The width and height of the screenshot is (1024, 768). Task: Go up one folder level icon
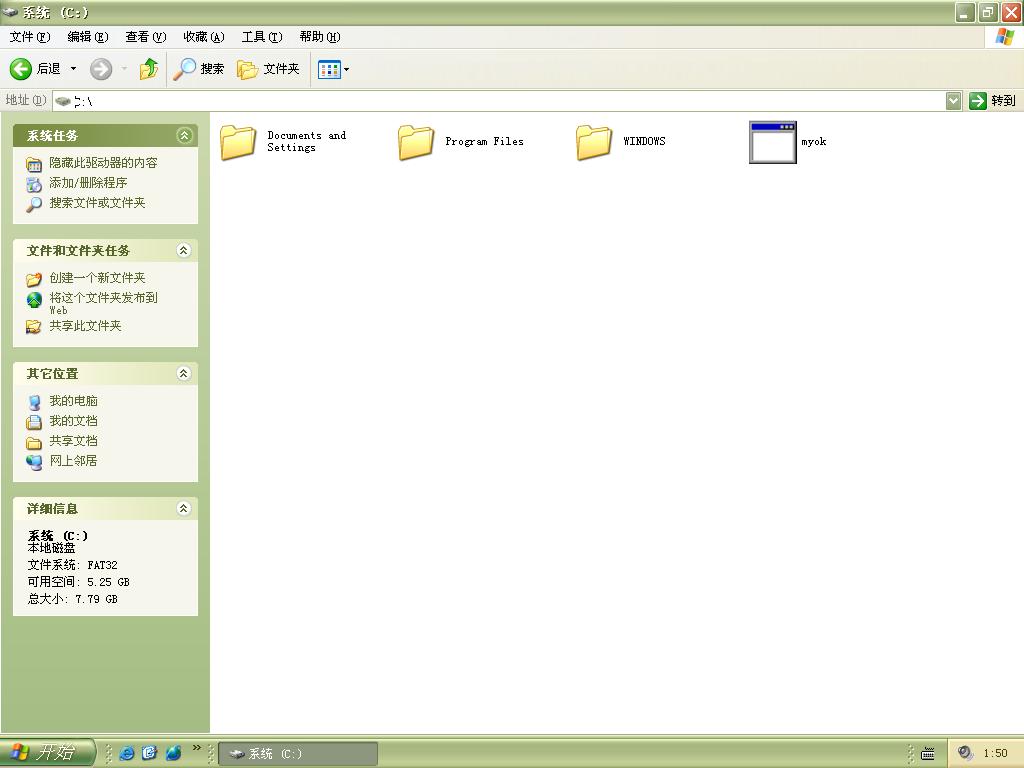149,69
